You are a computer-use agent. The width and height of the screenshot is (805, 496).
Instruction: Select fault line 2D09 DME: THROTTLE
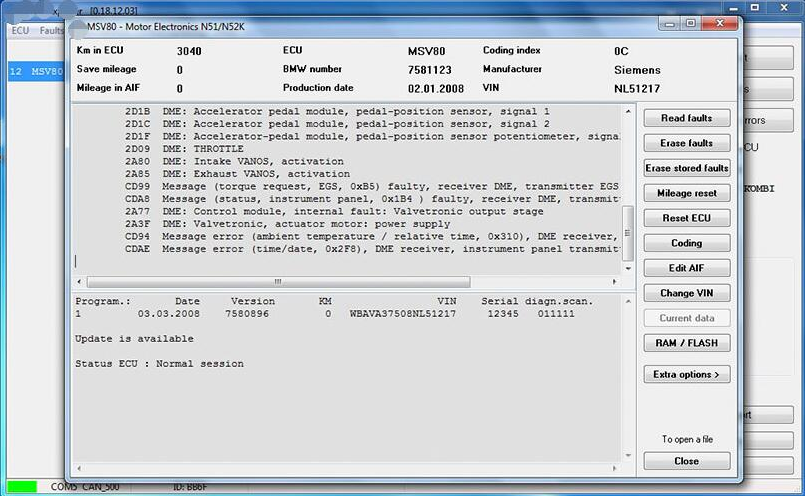pos(184,149)
